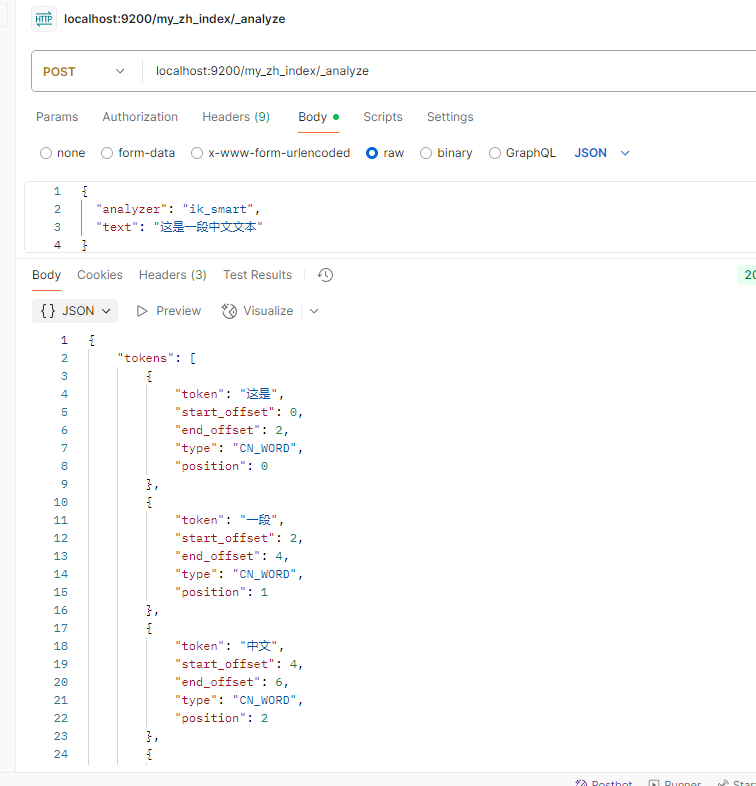Select the binary body radio option
Screen dimensions: 756x786
pos(426,153)
